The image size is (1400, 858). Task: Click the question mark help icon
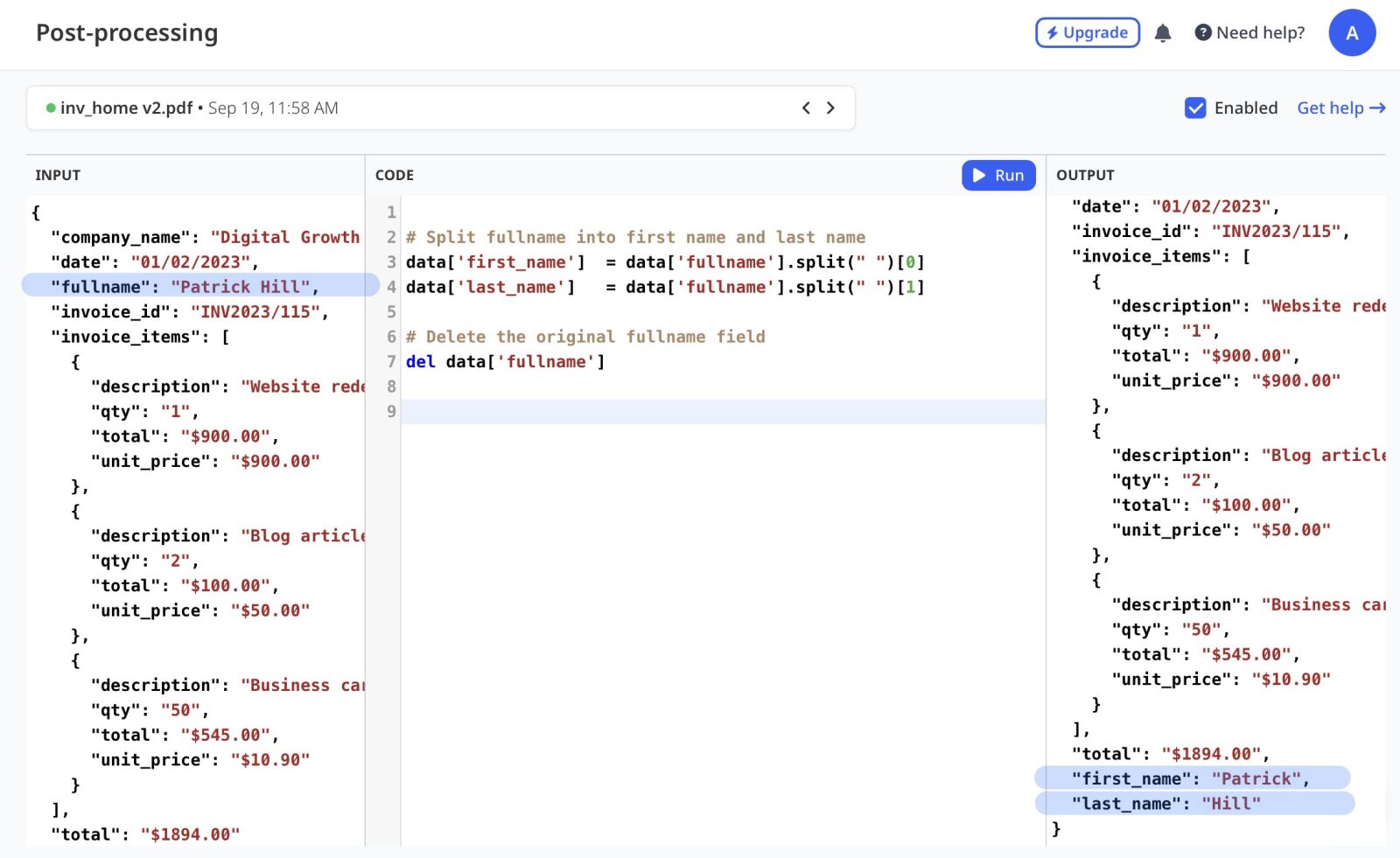(x=1202, y=32)
